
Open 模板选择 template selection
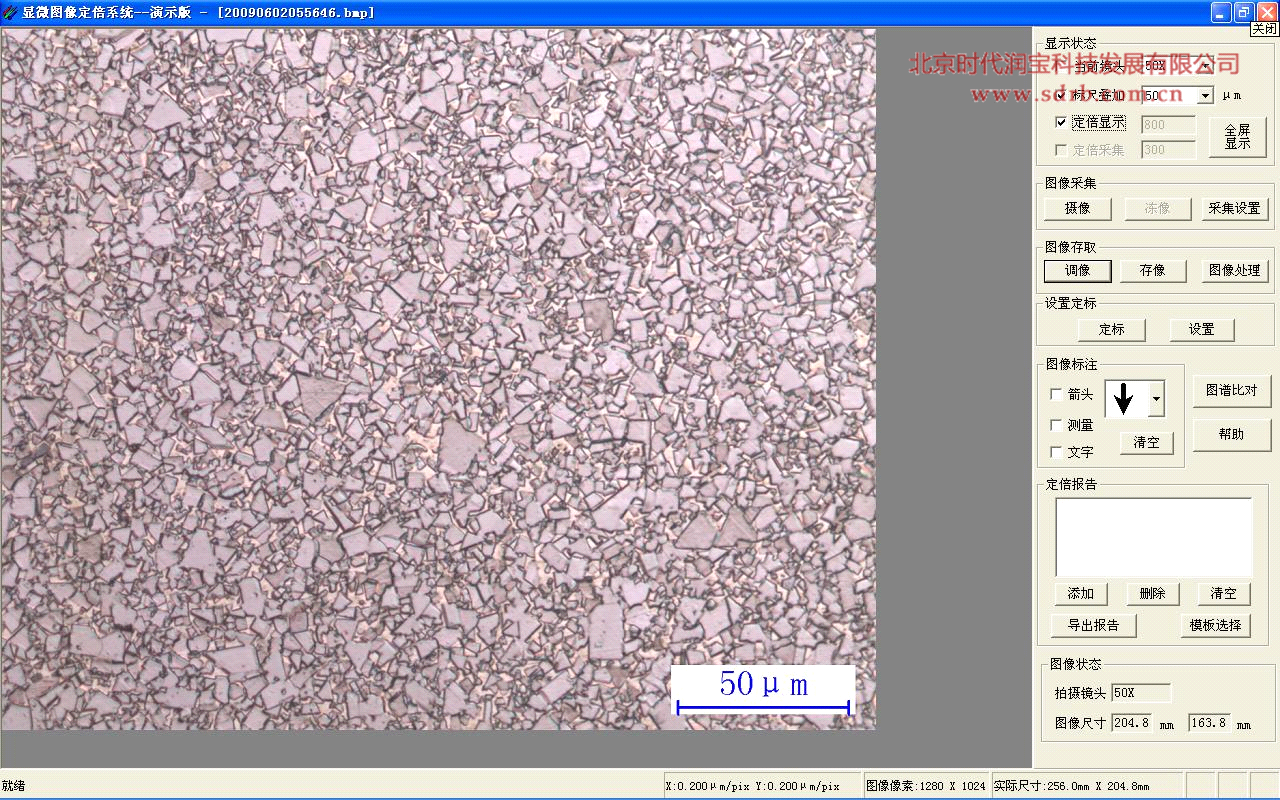pyautogui.click(x=1215, y=625)
